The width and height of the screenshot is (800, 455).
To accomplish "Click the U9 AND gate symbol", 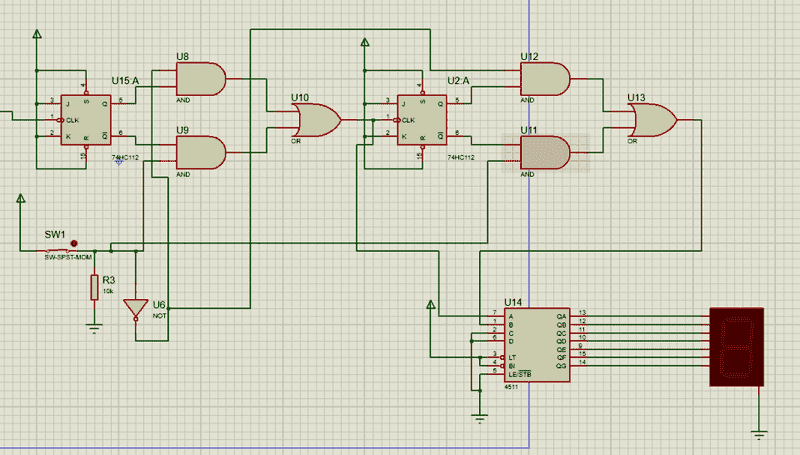I will coord(200,152).
